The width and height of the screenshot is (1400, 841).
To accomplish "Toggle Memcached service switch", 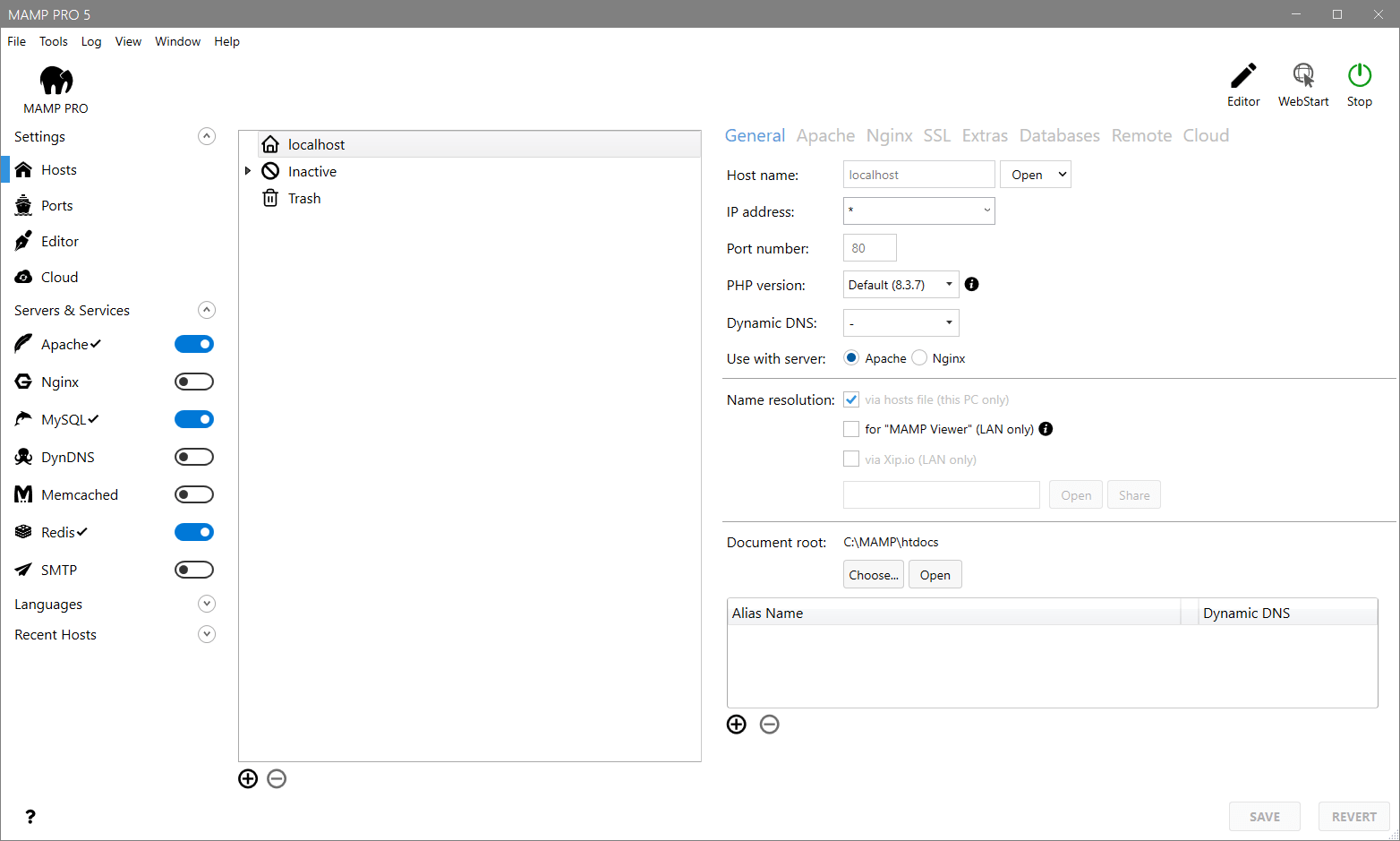I will click(194, 495).
